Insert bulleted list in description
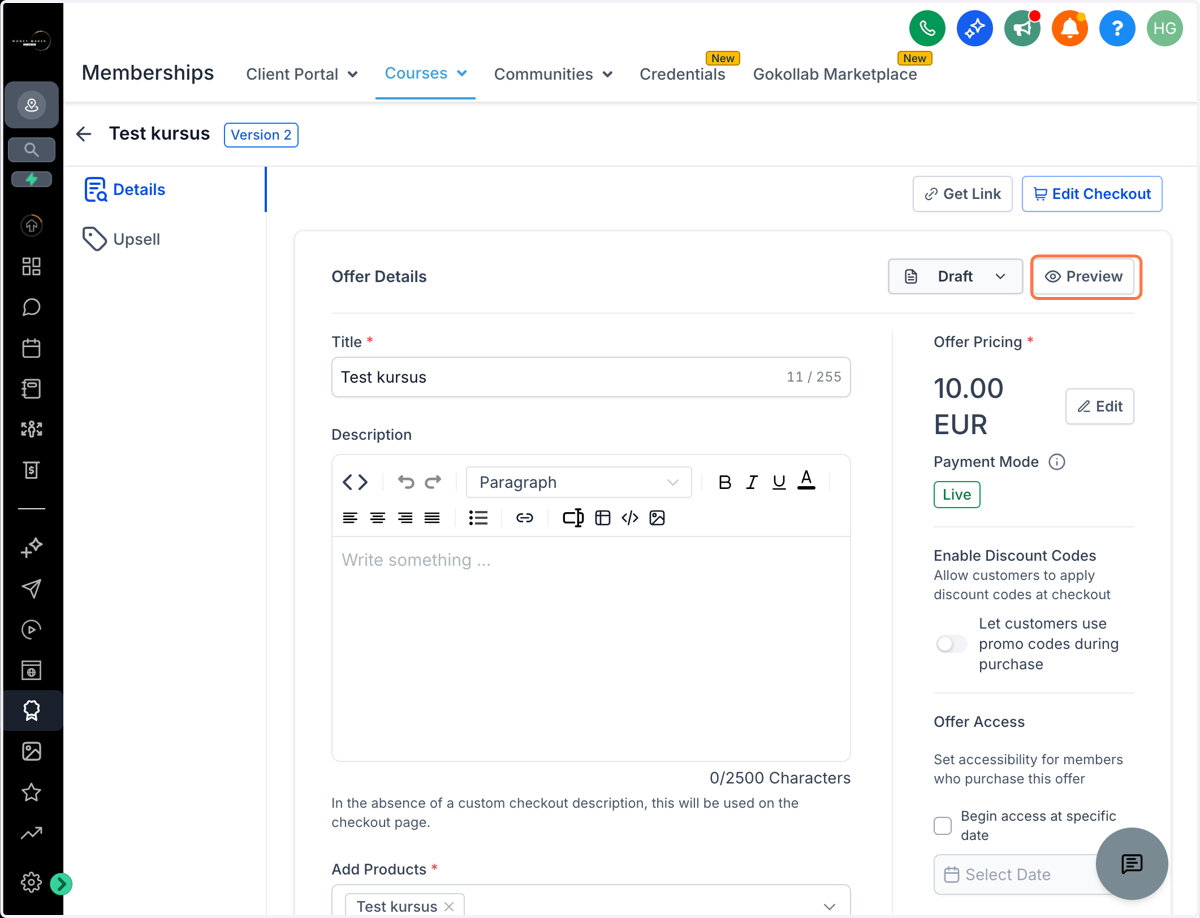The image size is (1200, 918). pos(478,518)
